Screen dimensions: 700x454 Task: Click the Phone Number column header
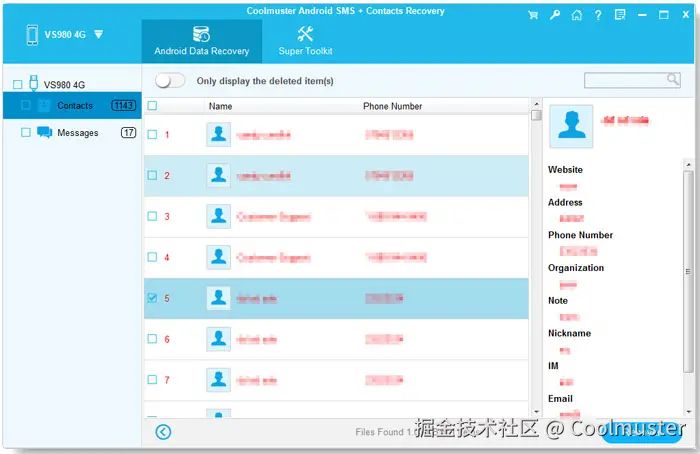392,106
